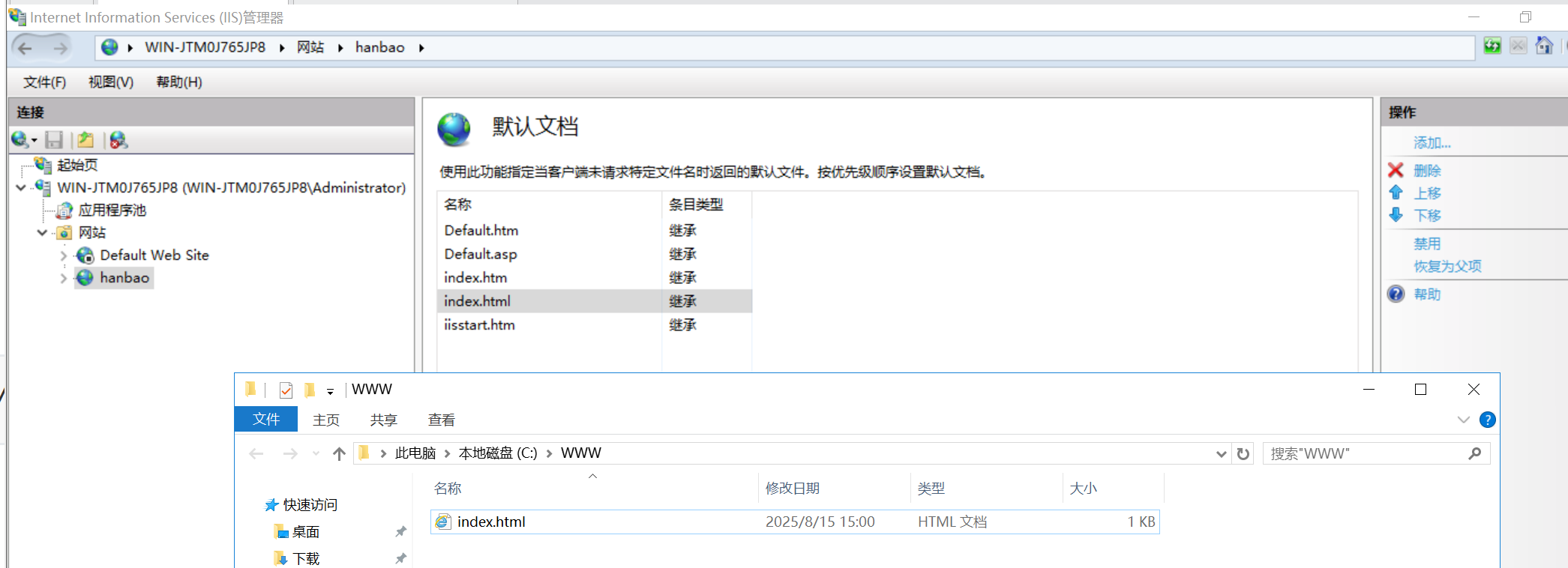Viewport: 1568px width, 568px height.
Task: Open the Explorer address bar history dropdown
Action: [1221, 453]
